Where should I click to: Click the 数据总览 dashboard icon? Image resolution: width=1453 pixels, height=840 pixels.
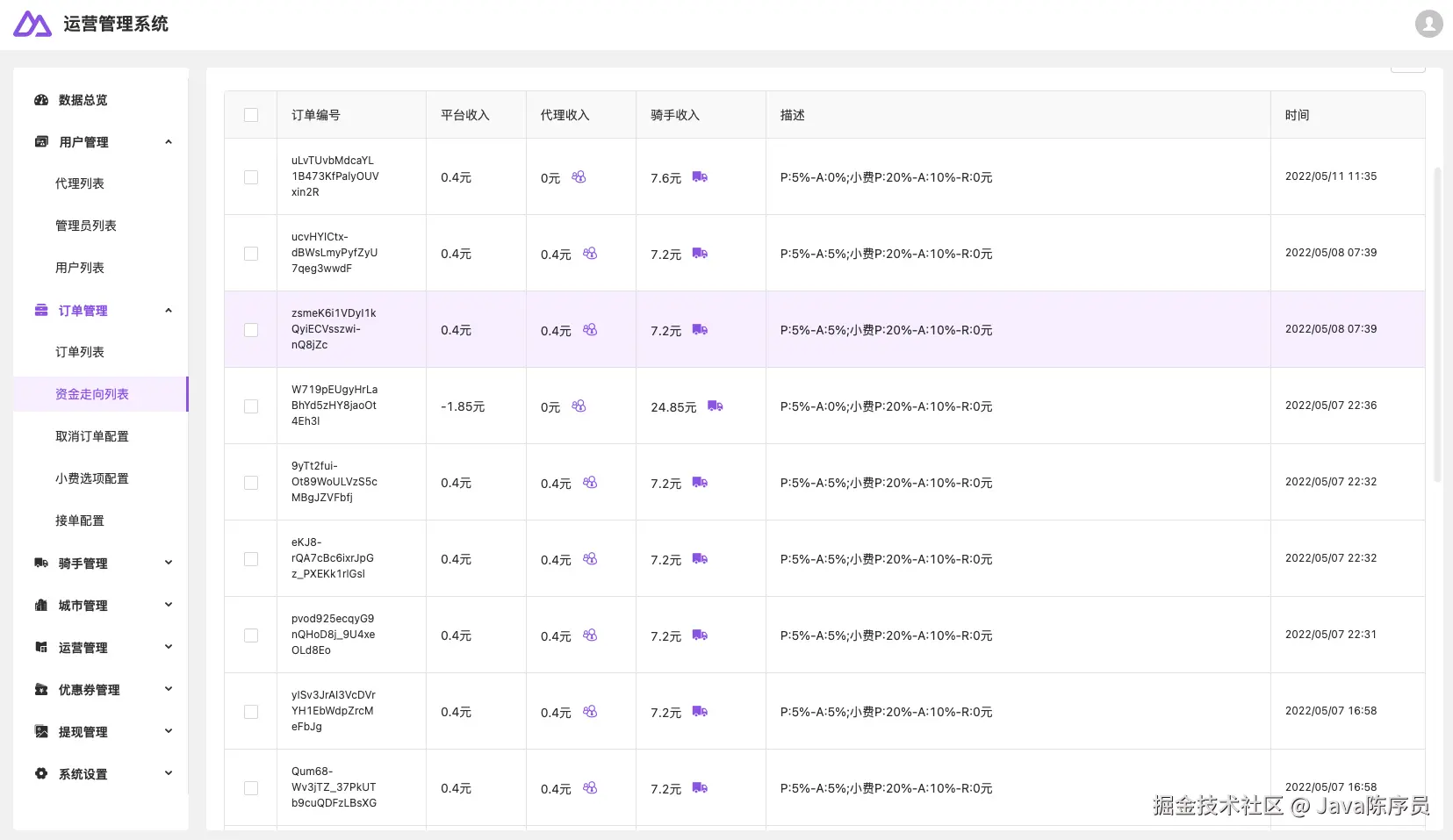coord(41,100)
